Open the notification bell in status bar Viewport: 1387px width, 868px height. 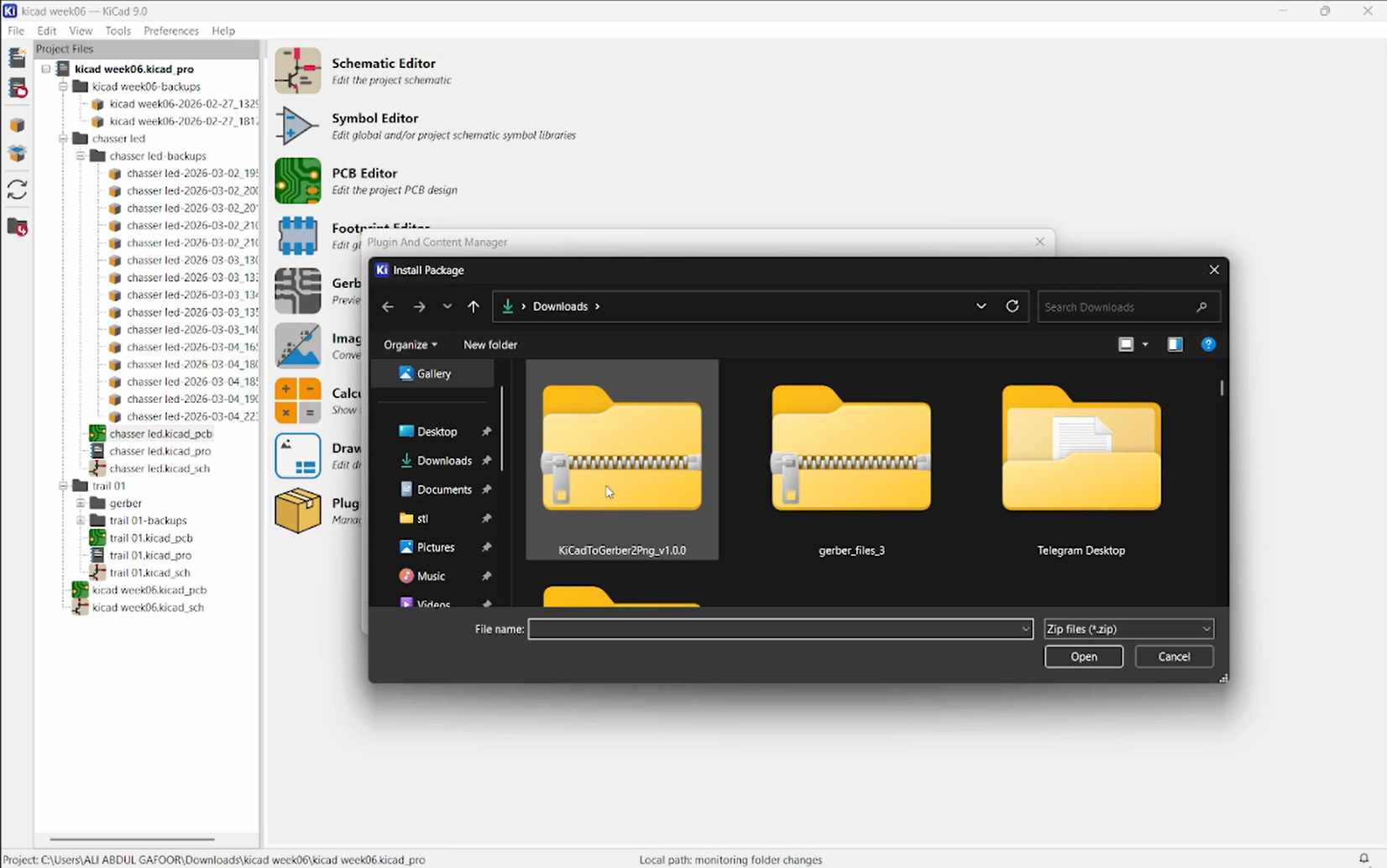point(1363,859)
